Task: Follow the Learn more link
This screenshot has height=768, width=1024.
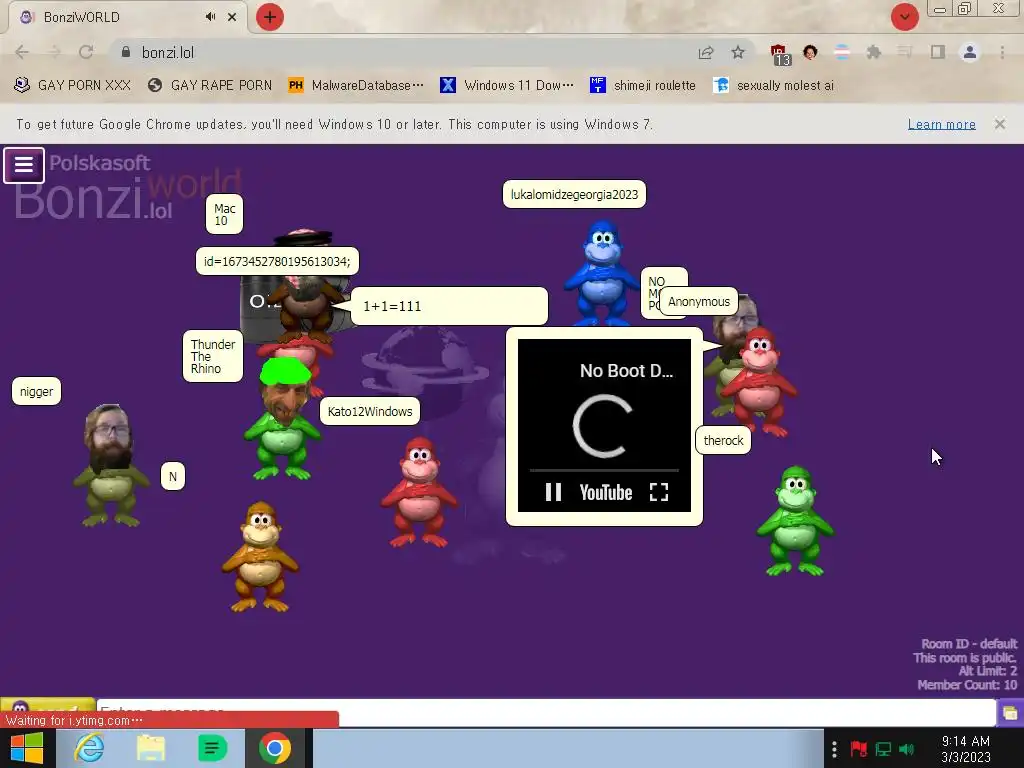Action: tap(941, 124)
